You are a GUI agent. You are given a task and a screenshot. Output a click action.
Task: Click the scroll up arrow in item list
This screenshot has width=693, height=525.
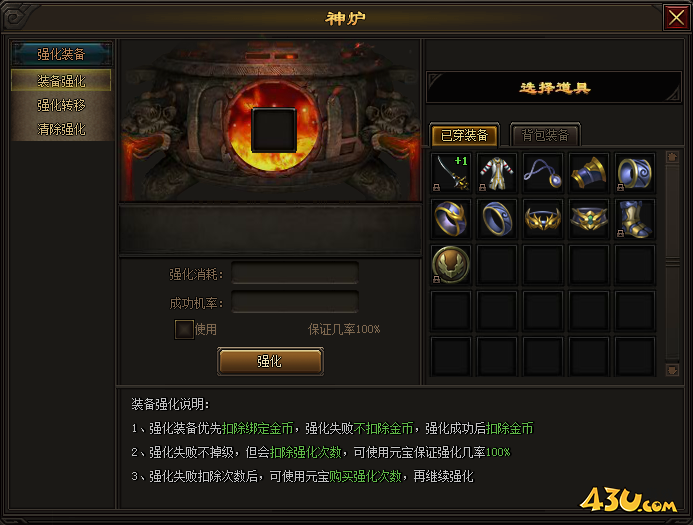tap(672, 156)
